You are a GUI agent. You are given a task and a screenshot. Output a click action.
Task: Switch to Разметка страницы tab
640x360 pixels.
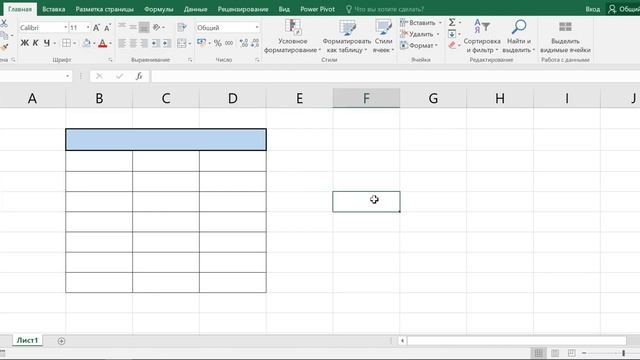pyautogui.click(x=104, y=9)
